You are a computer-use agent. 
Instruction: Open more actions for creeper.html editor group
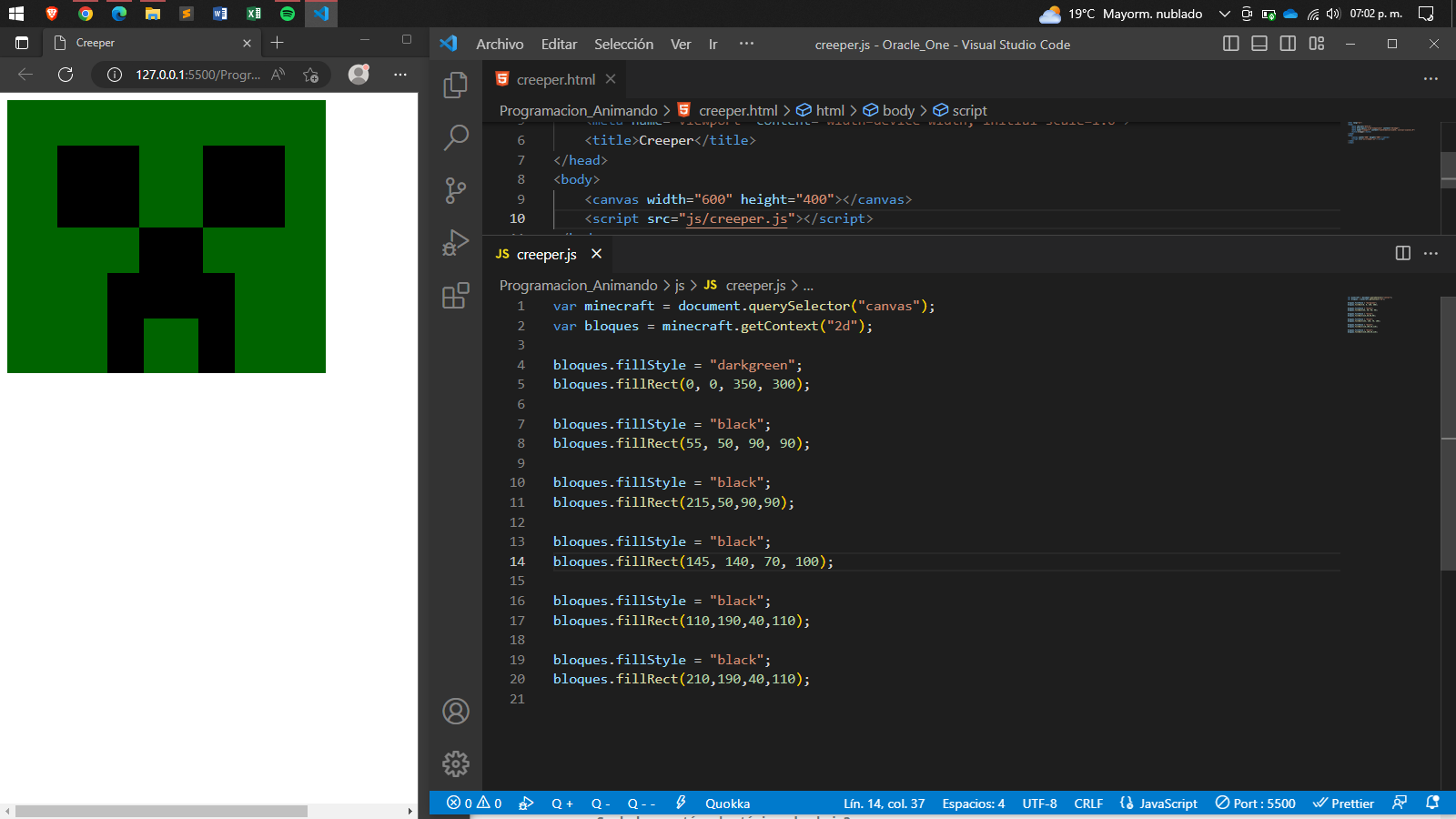click(x=1431, y=79)
